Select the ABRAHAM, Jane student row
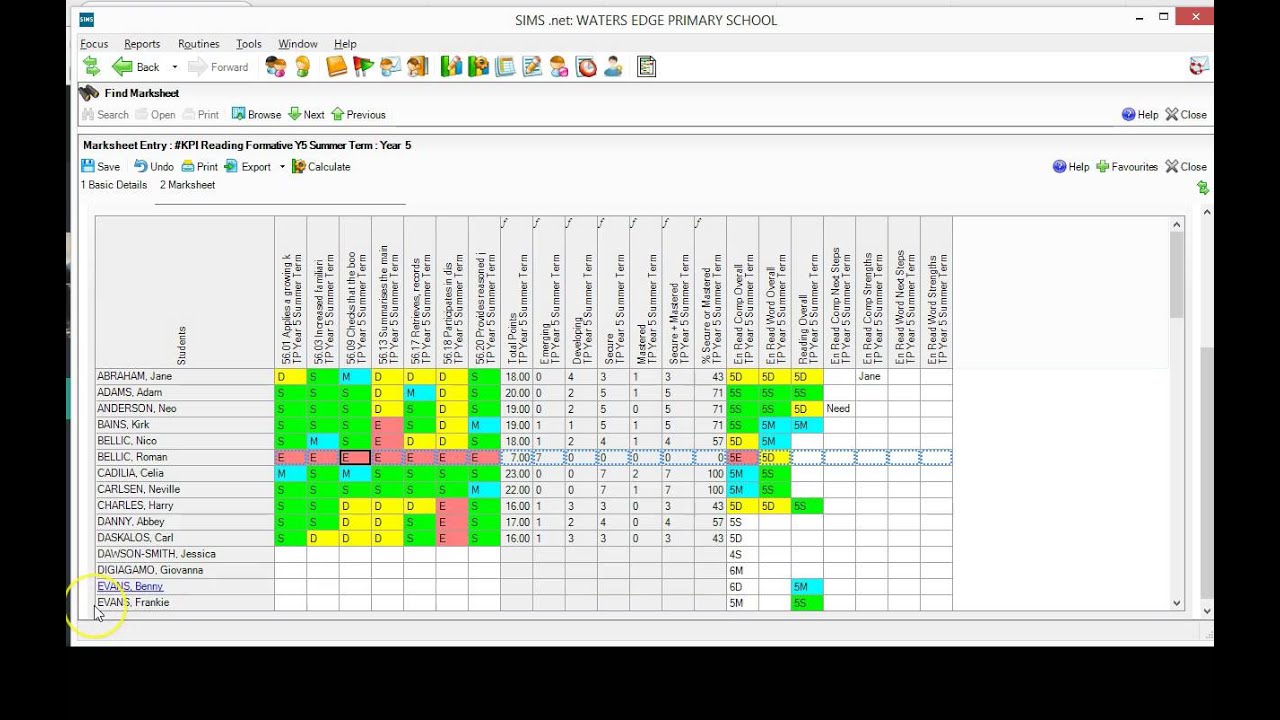 [185, 377]
